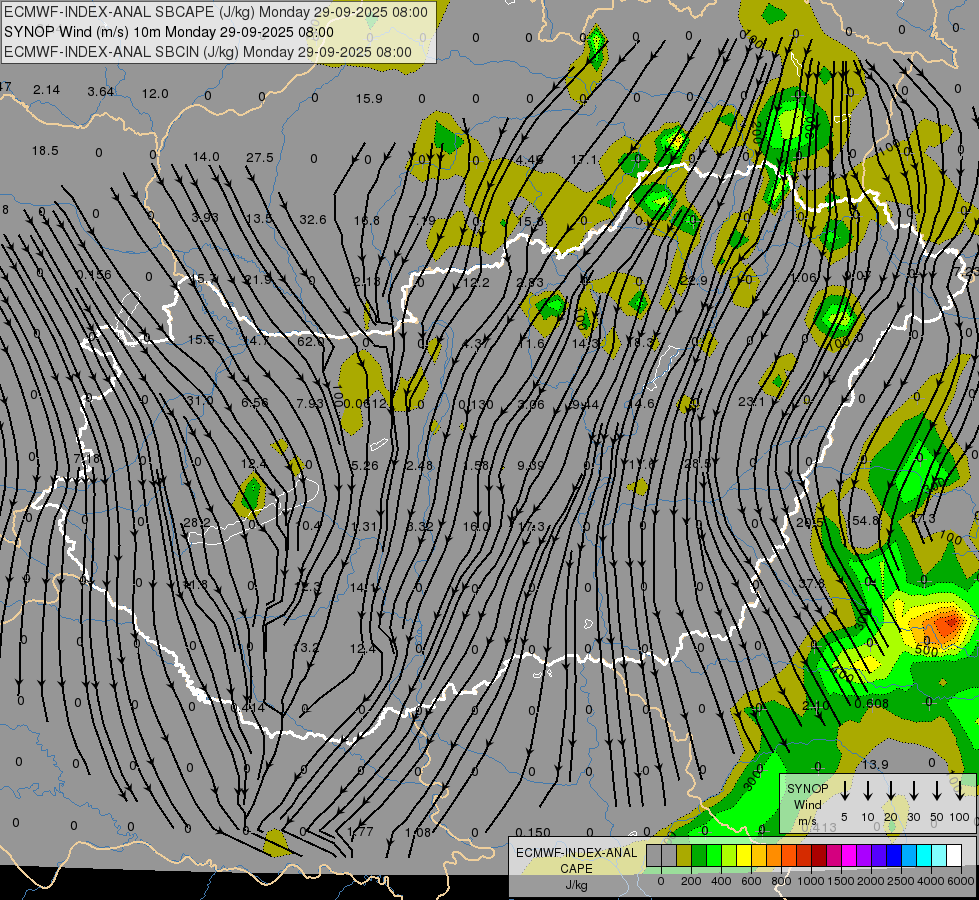Click the '18.5' value on map

pos(45,151)
